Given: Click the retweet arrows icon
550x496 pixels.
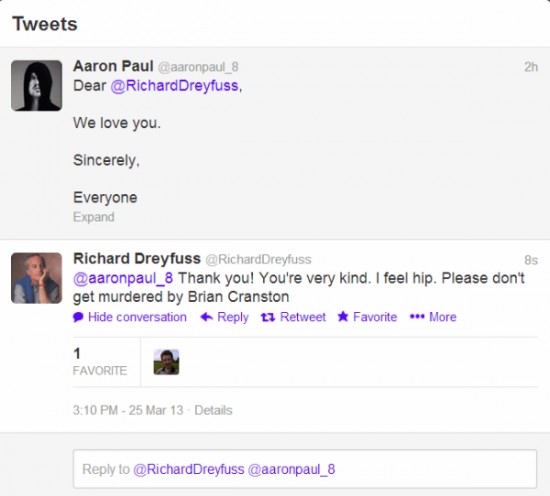Looking at the screenshot, I should (x=268, y=317).
